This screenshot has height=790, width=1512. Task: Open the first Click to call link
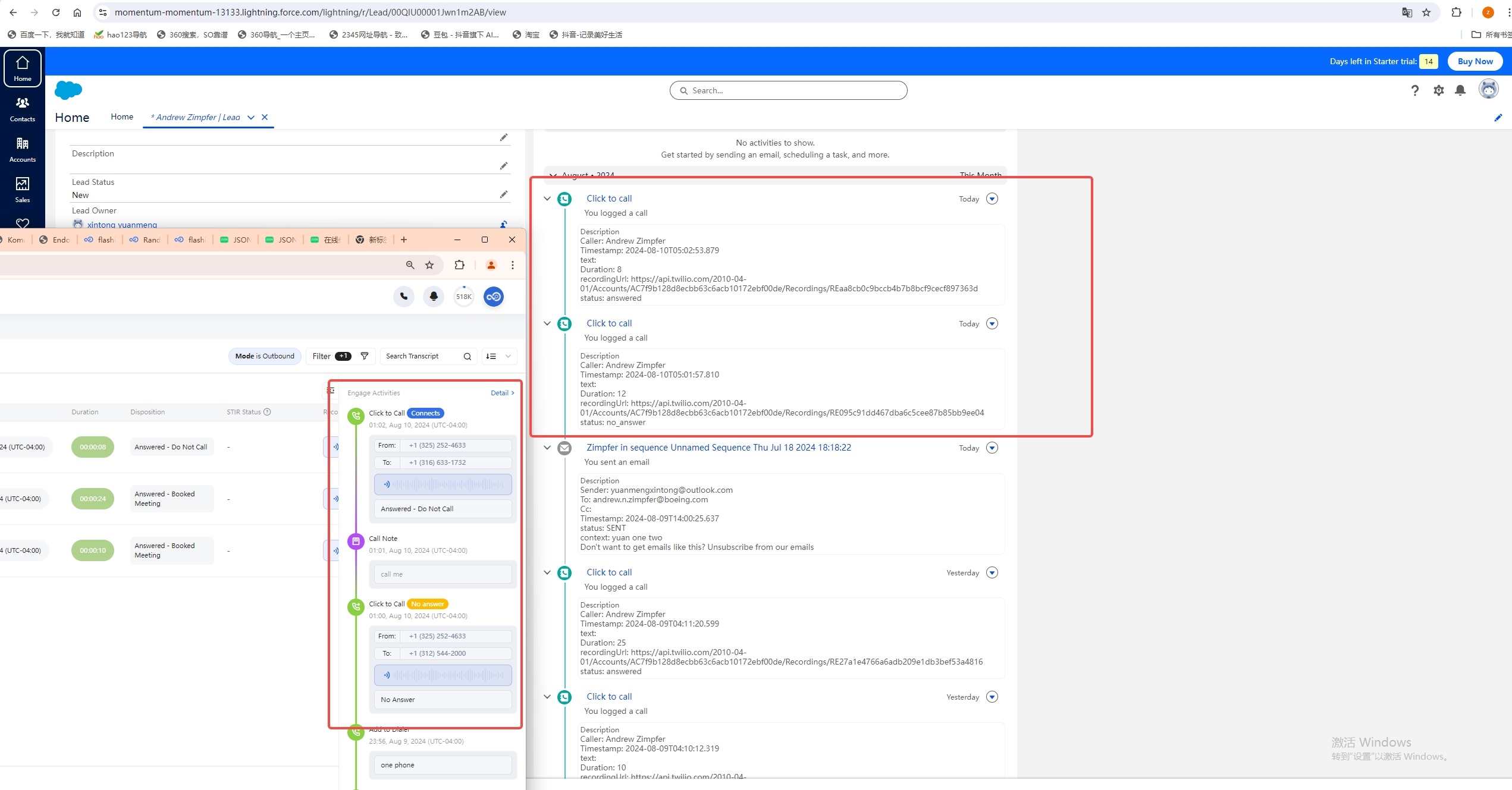point(609,199)
